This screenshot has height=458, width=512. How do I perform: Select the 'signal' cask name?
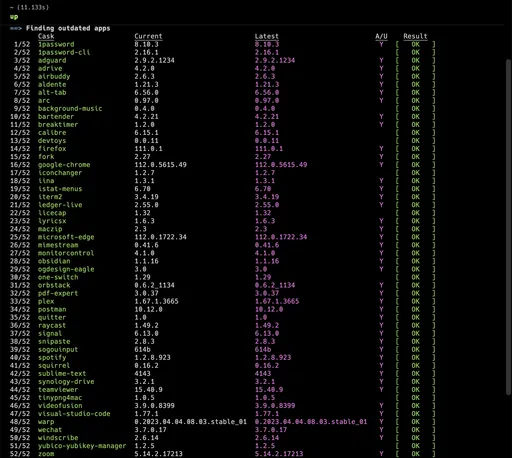(50, 333)
